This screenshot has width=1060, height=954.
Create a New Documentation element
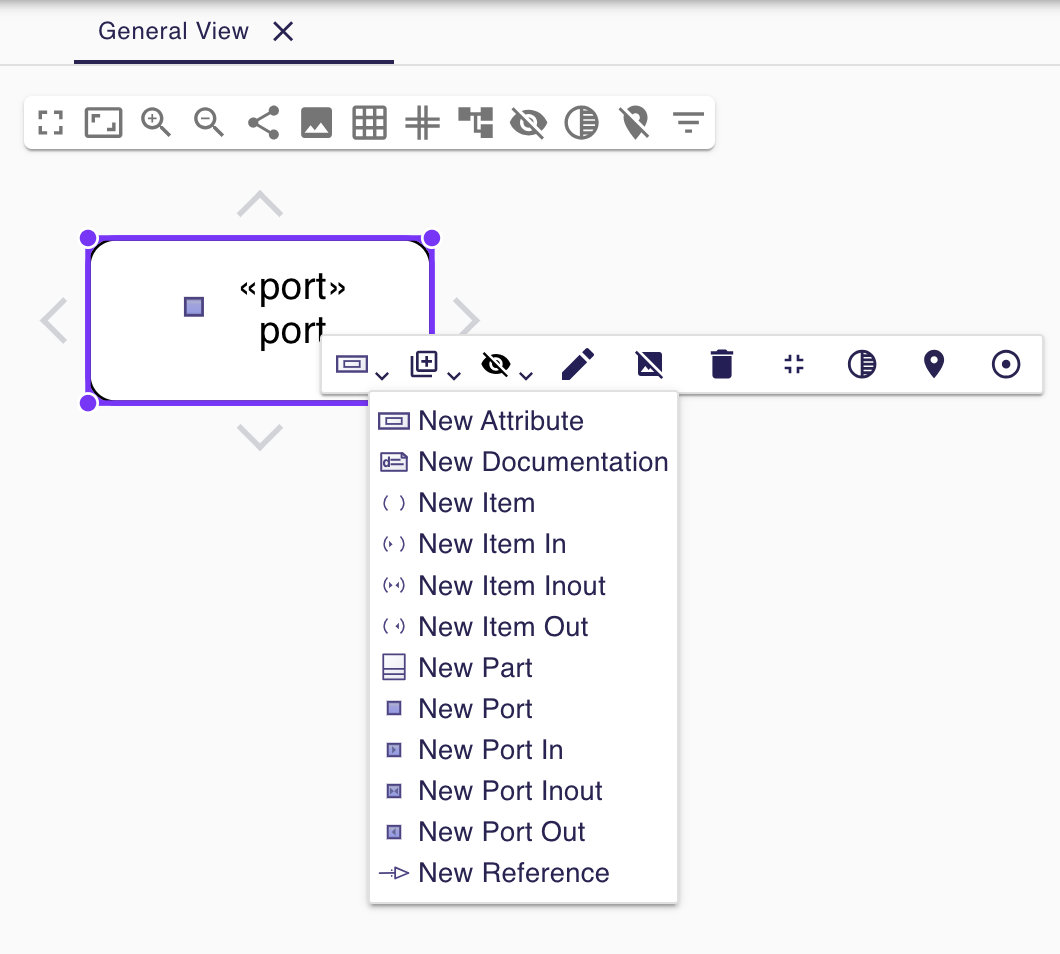pos(542,462)
